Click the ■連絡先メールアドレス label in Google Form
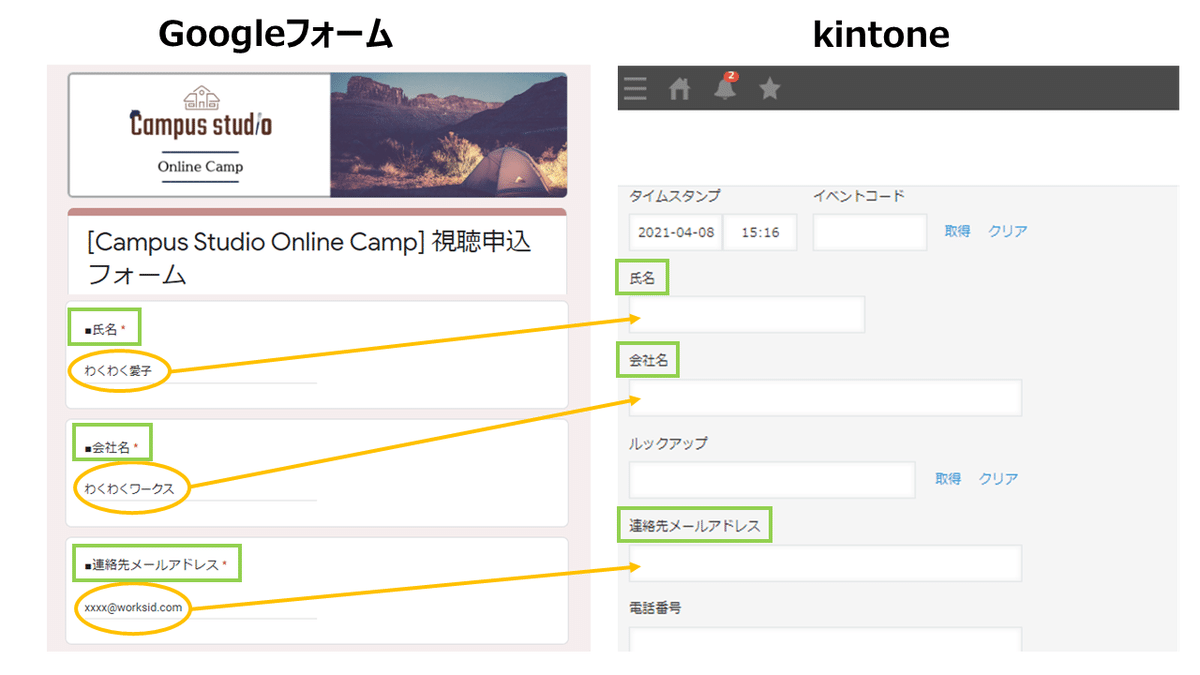 (x=155, y=565)
